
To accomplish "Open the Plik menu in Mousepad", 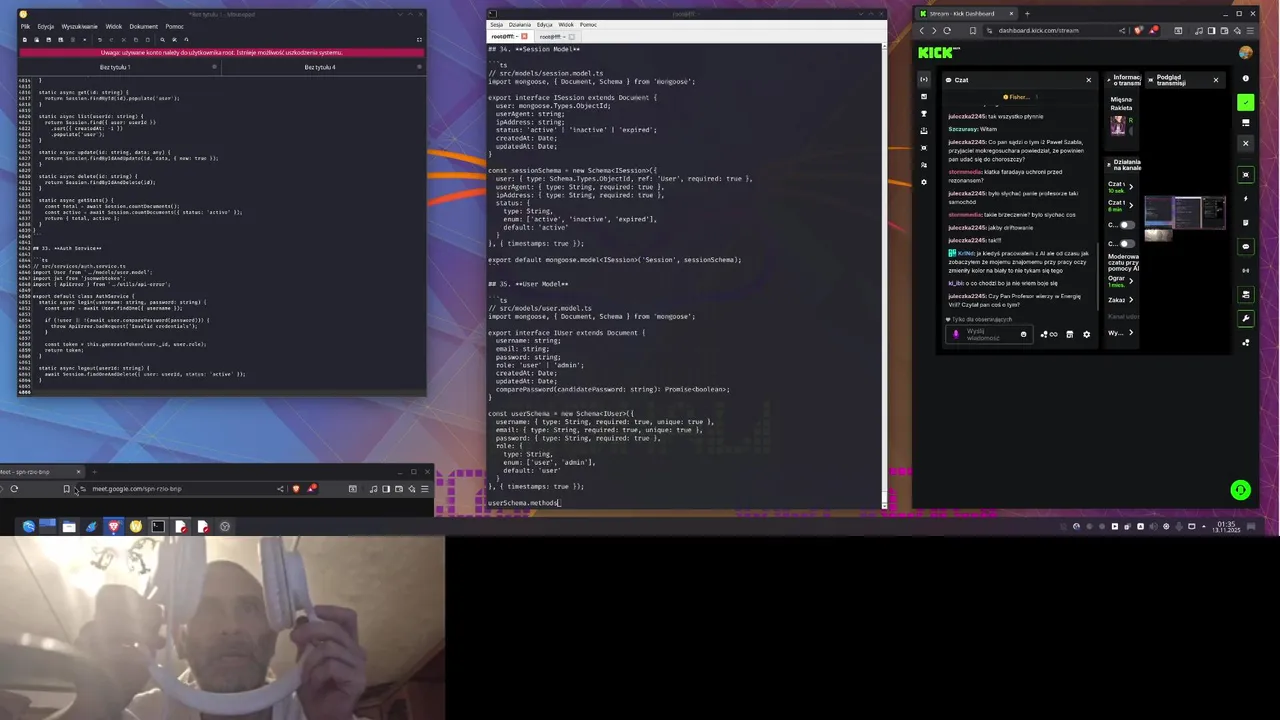I will click(x=25, y=26).
